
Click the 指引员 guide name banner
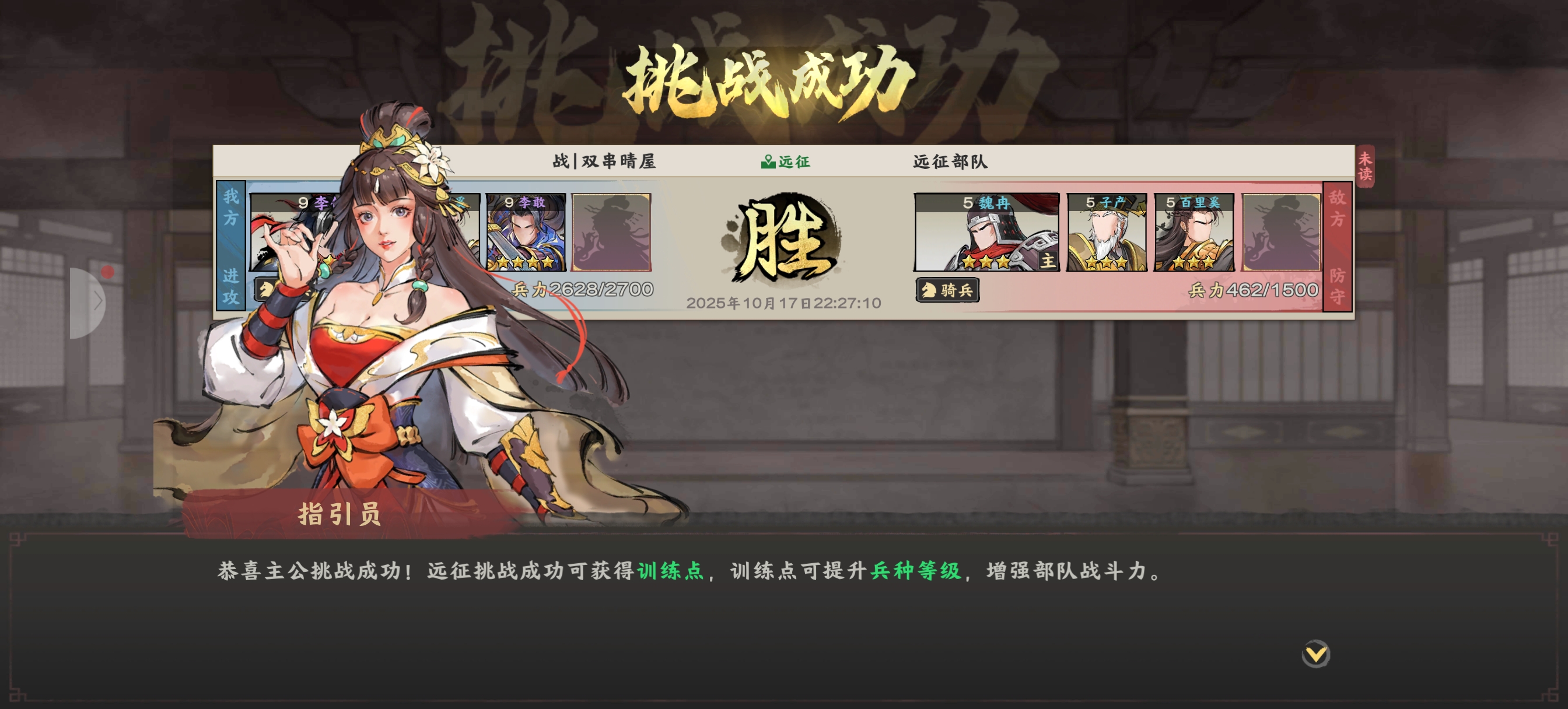[x=339, y=514]
